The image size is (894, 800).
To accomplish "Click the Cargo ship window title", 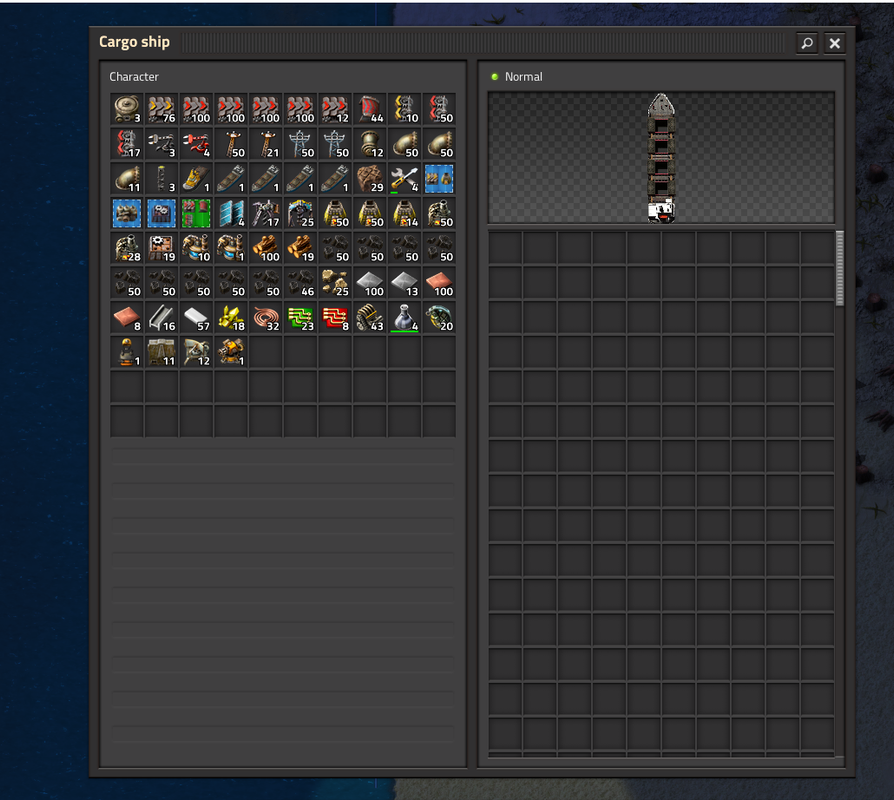I will [134, 42].
